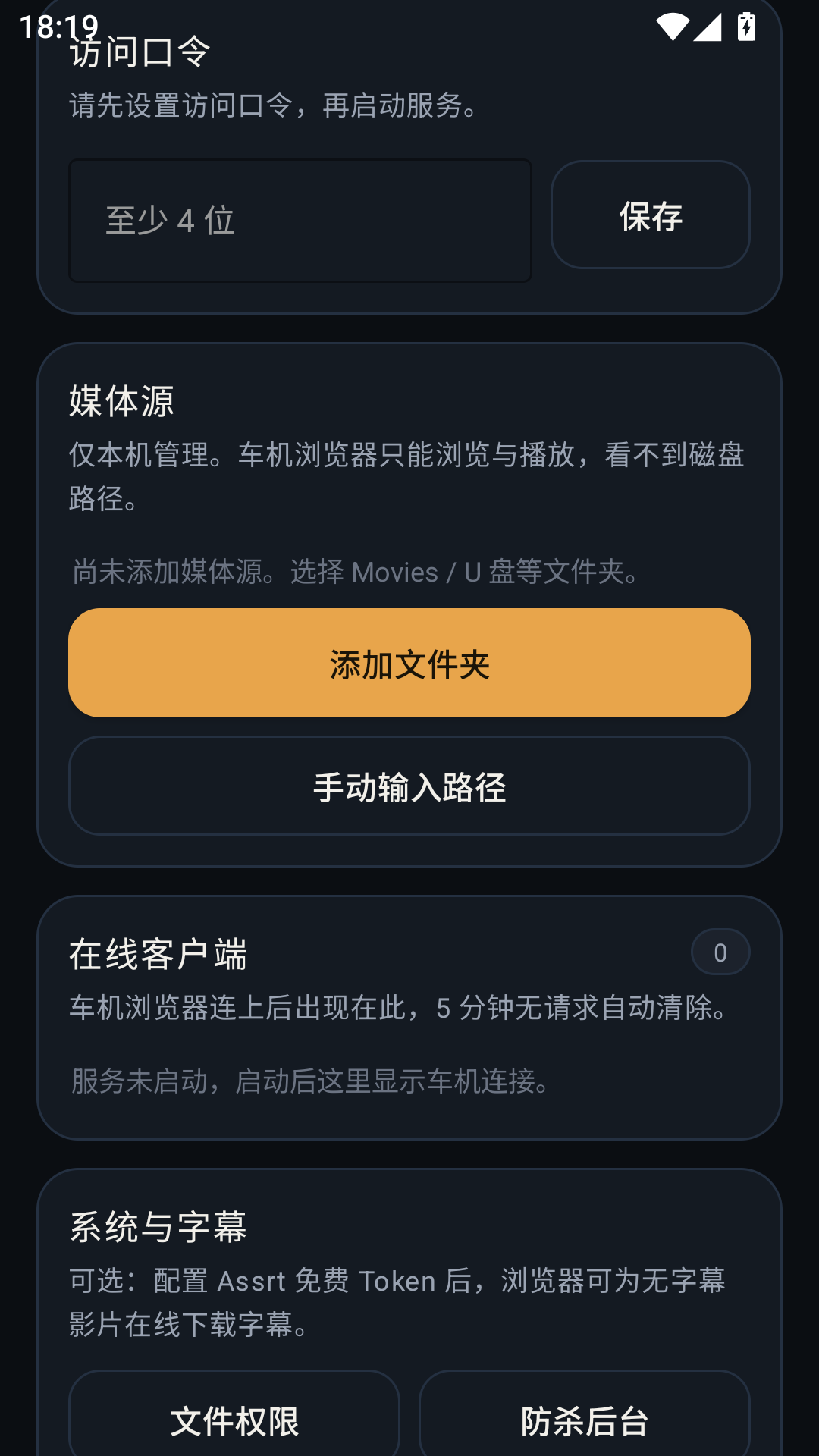Tap the 18:19 clock in status bar
The height and width of the screenshot is (1456, 819).
(x=58, y=27)
